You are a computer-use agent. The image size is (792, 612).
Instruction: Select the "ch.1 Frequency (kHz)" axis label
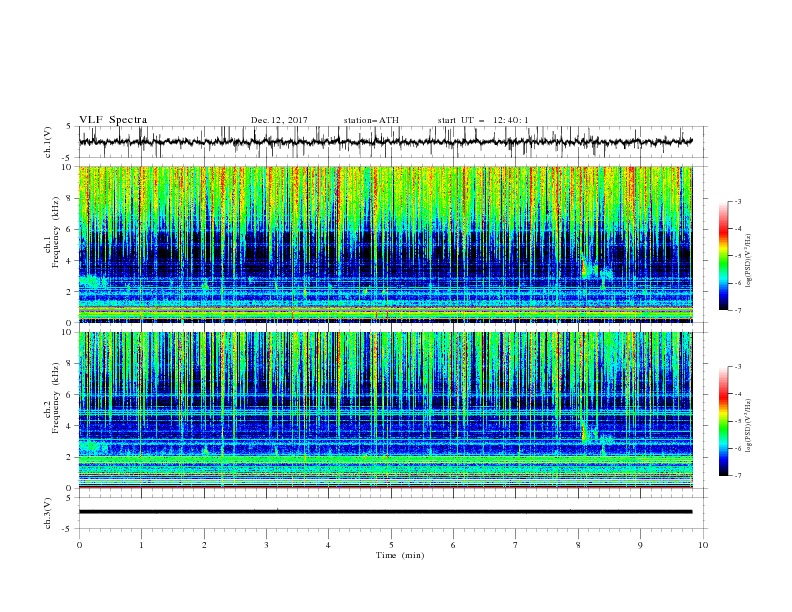pos(51,233)
